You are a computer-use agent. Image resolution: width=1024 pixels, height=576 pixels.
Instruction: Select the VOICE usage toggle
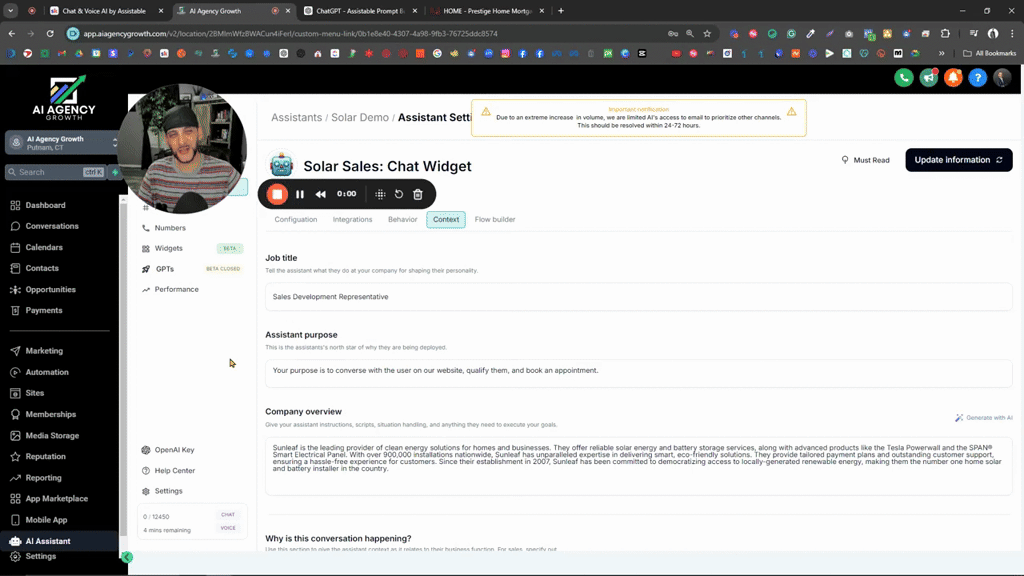pos(229,528)
